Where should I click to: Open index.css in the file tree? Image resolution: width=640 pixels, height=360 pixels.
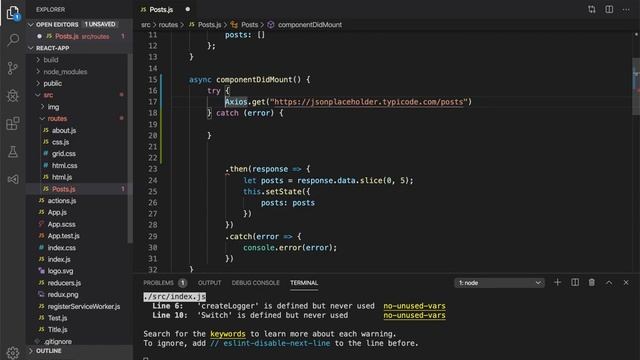pyautogui.click(x=61, y=248)
